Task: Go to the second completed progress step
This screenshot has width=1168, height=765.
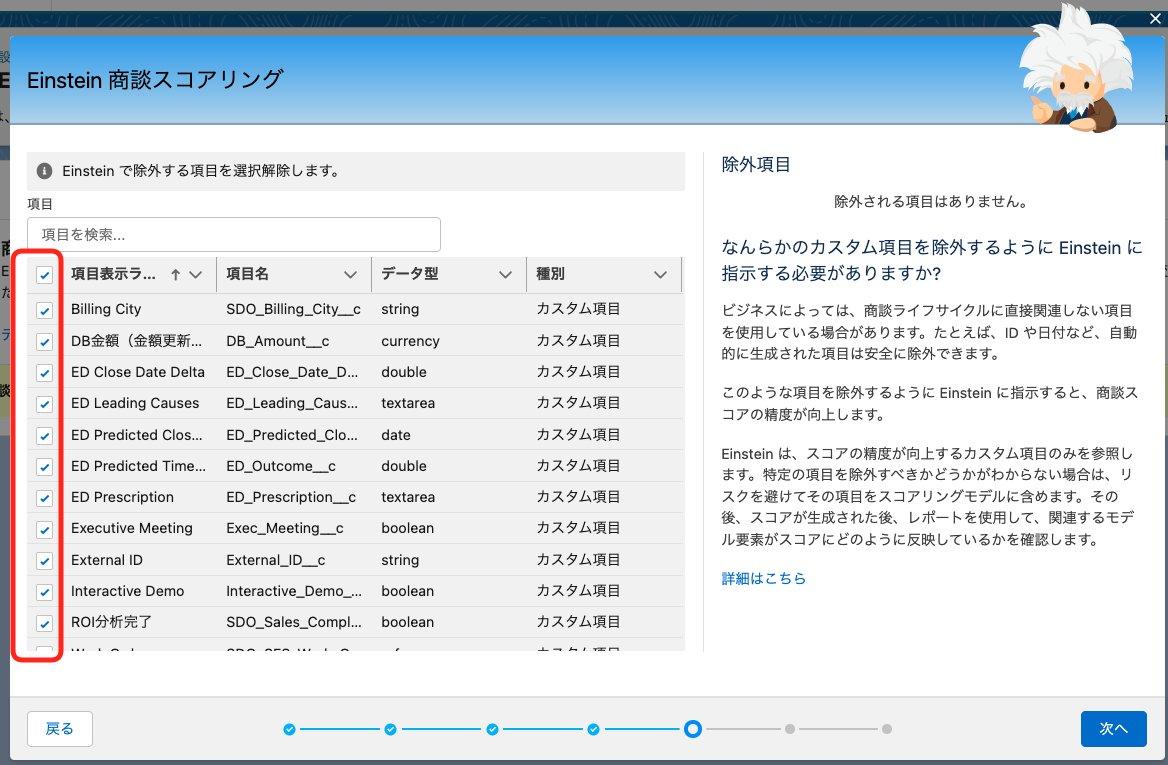Action: [x=390, y=729]
